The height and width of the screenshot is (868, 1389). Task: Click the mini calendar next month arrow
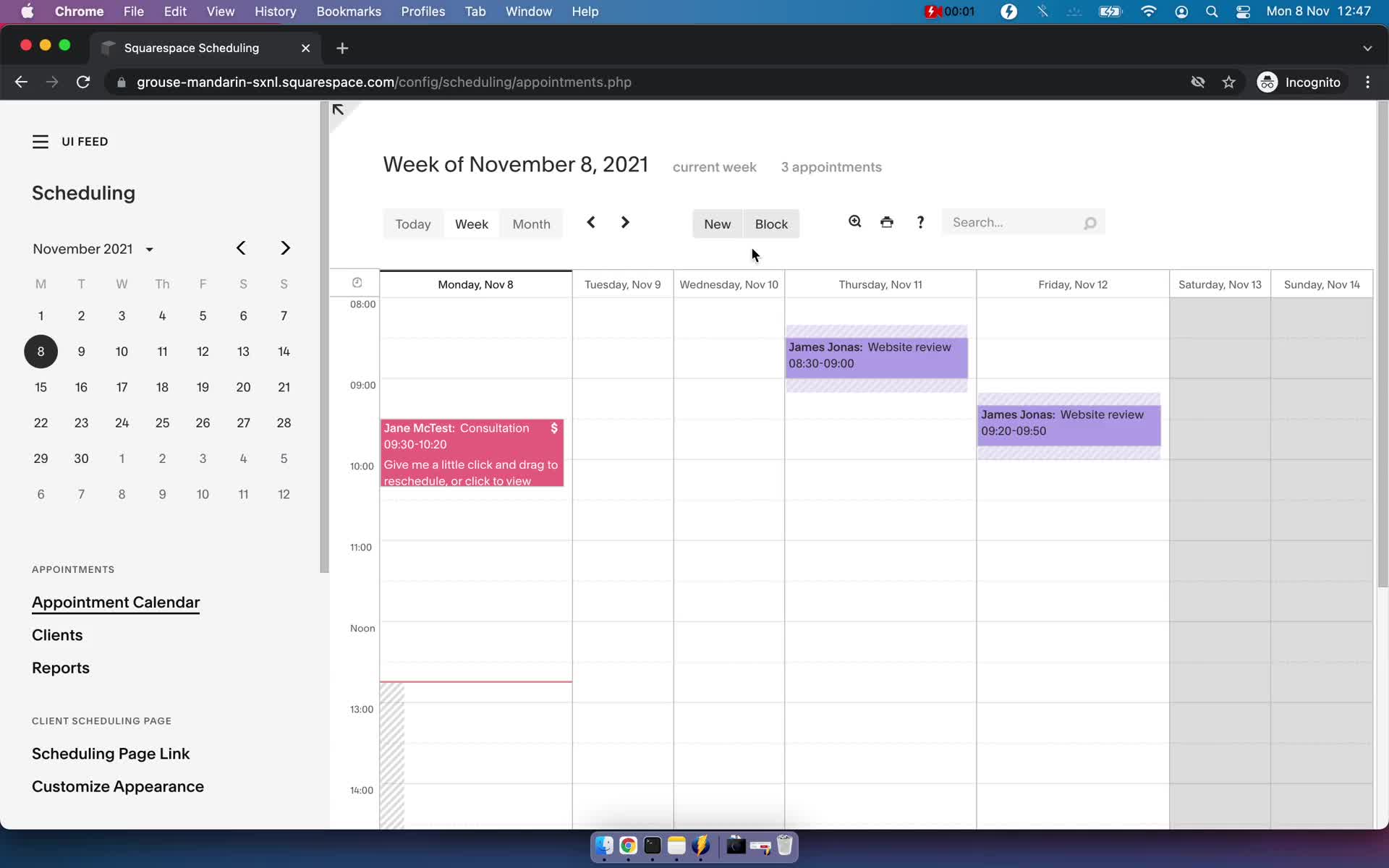click(284, 247)
